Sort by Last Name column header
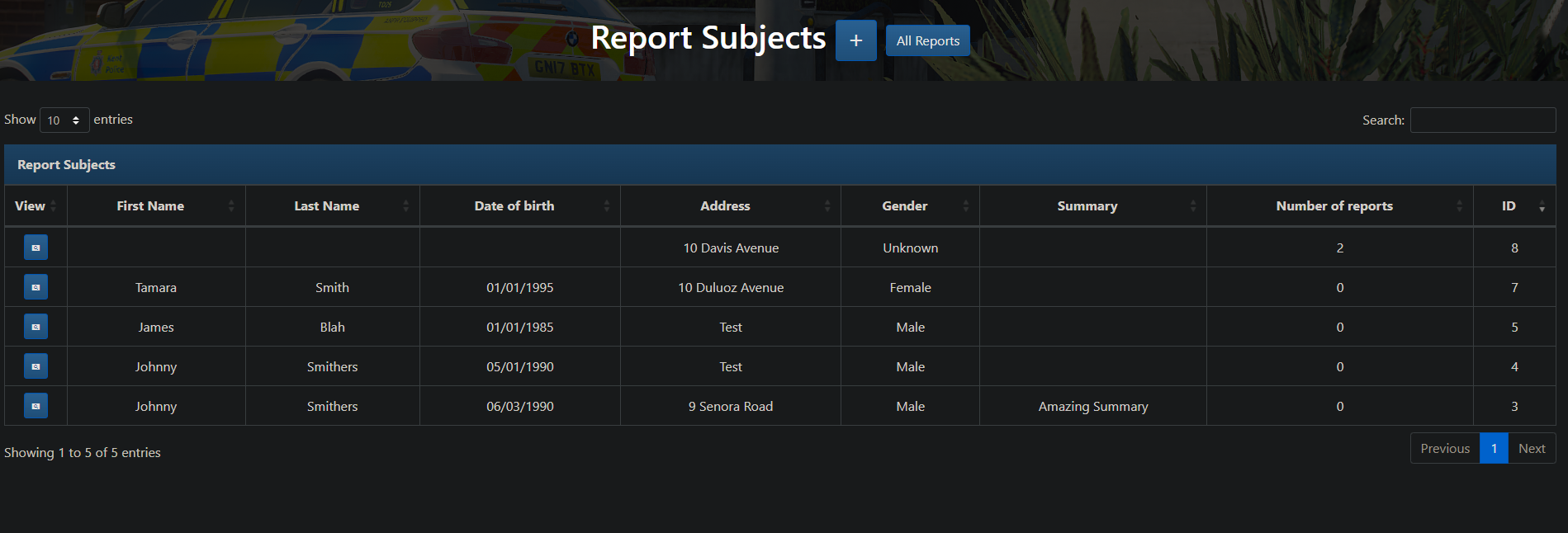This screenshot has width=1568, height=533. (x=326, y=206)
